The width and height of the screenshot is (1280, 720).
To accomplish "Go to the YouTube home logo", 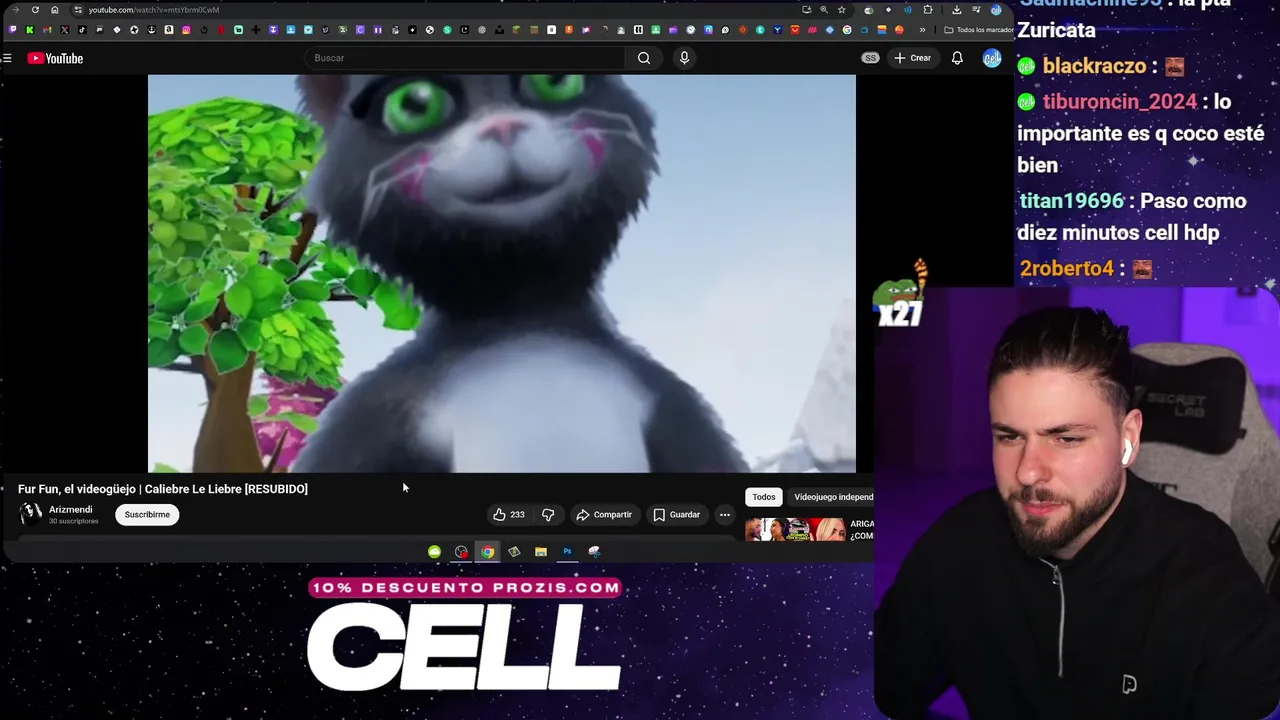I will tap(55, 58).
